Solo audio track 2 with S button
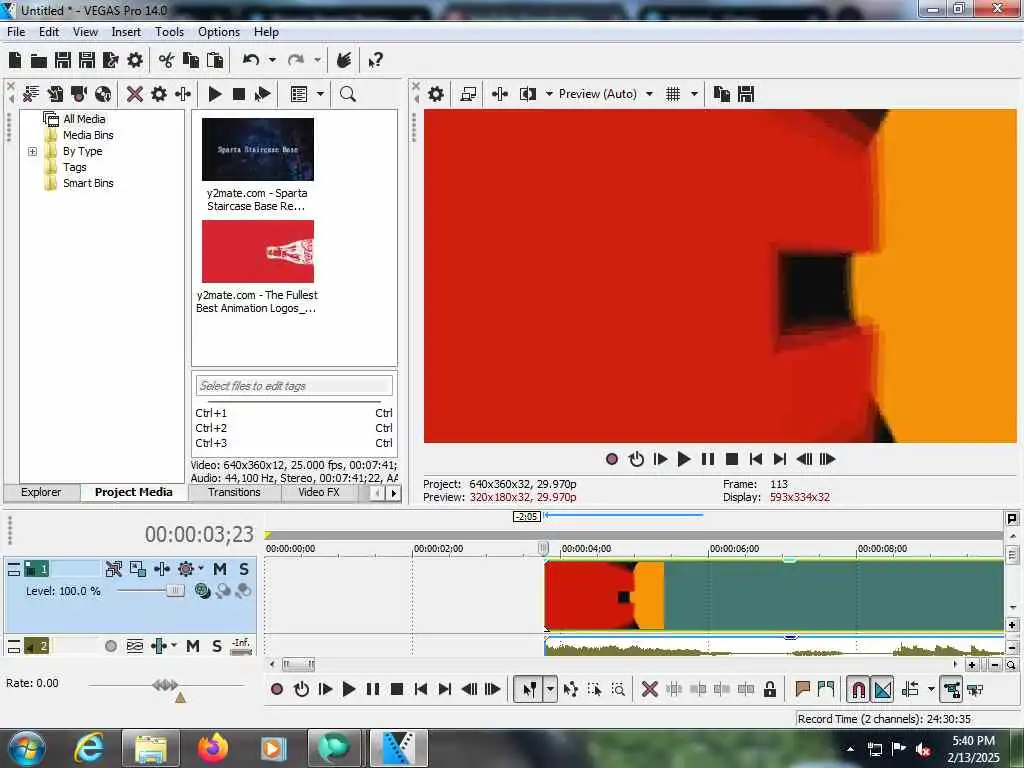 [216, 647]
